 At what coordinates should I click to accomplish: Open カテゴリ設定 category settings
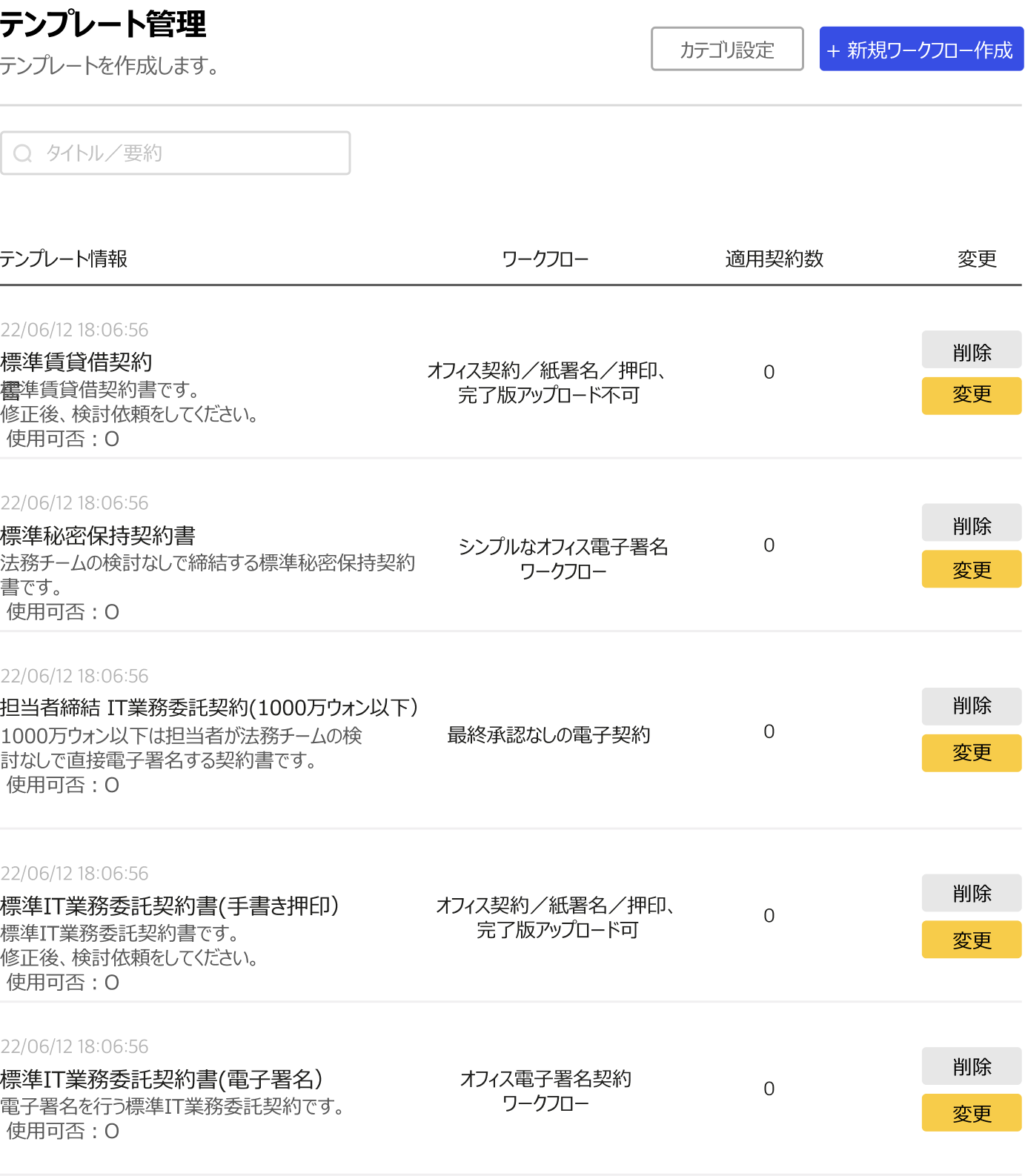726,50
